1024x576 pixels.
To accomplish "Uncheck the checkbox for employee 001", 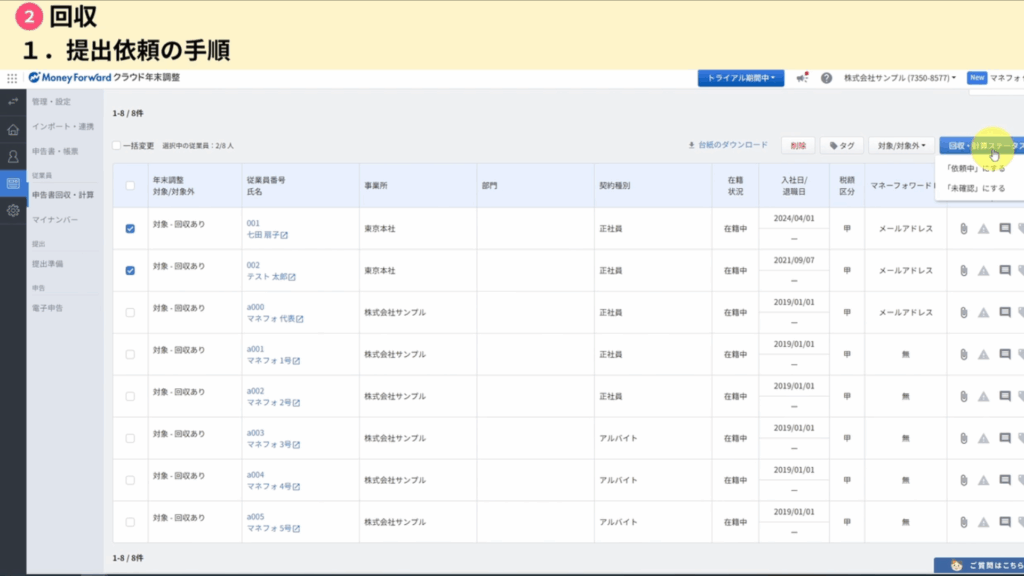I will pyautogui.click(x=130, y=229).
